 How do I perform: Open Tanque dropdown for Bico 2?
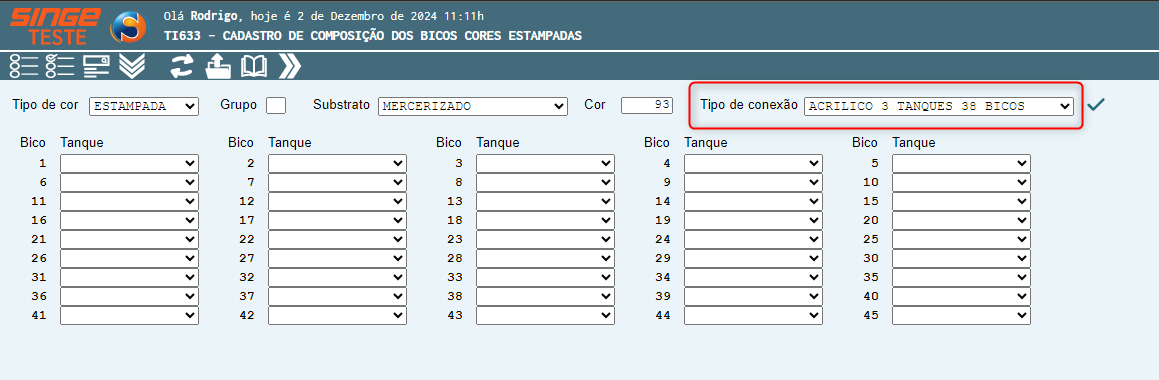[x=337, y=163]
